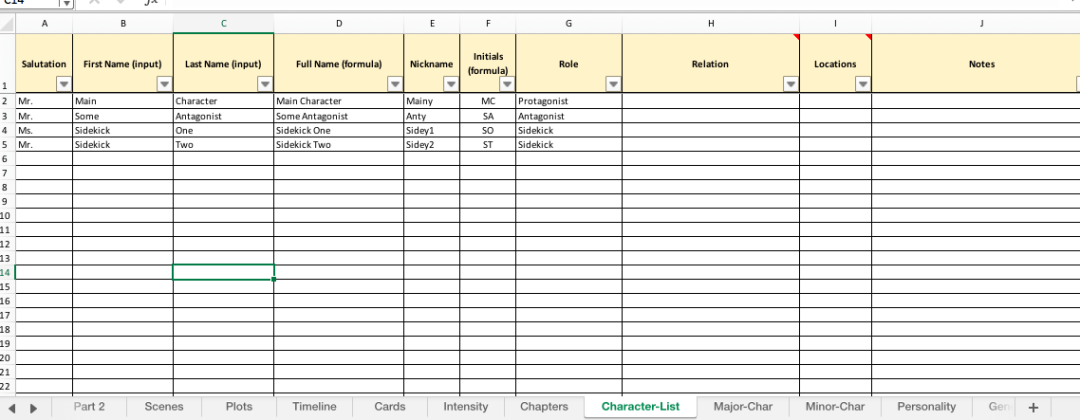Switch to the Cards sheet tab

pyautogui.click(x=390, y=406)
